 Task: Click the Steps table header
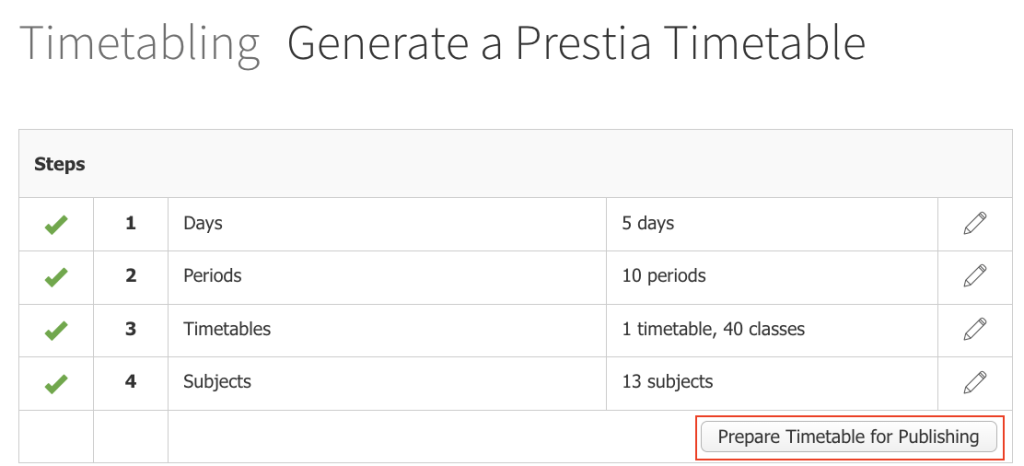coord(59,164)
